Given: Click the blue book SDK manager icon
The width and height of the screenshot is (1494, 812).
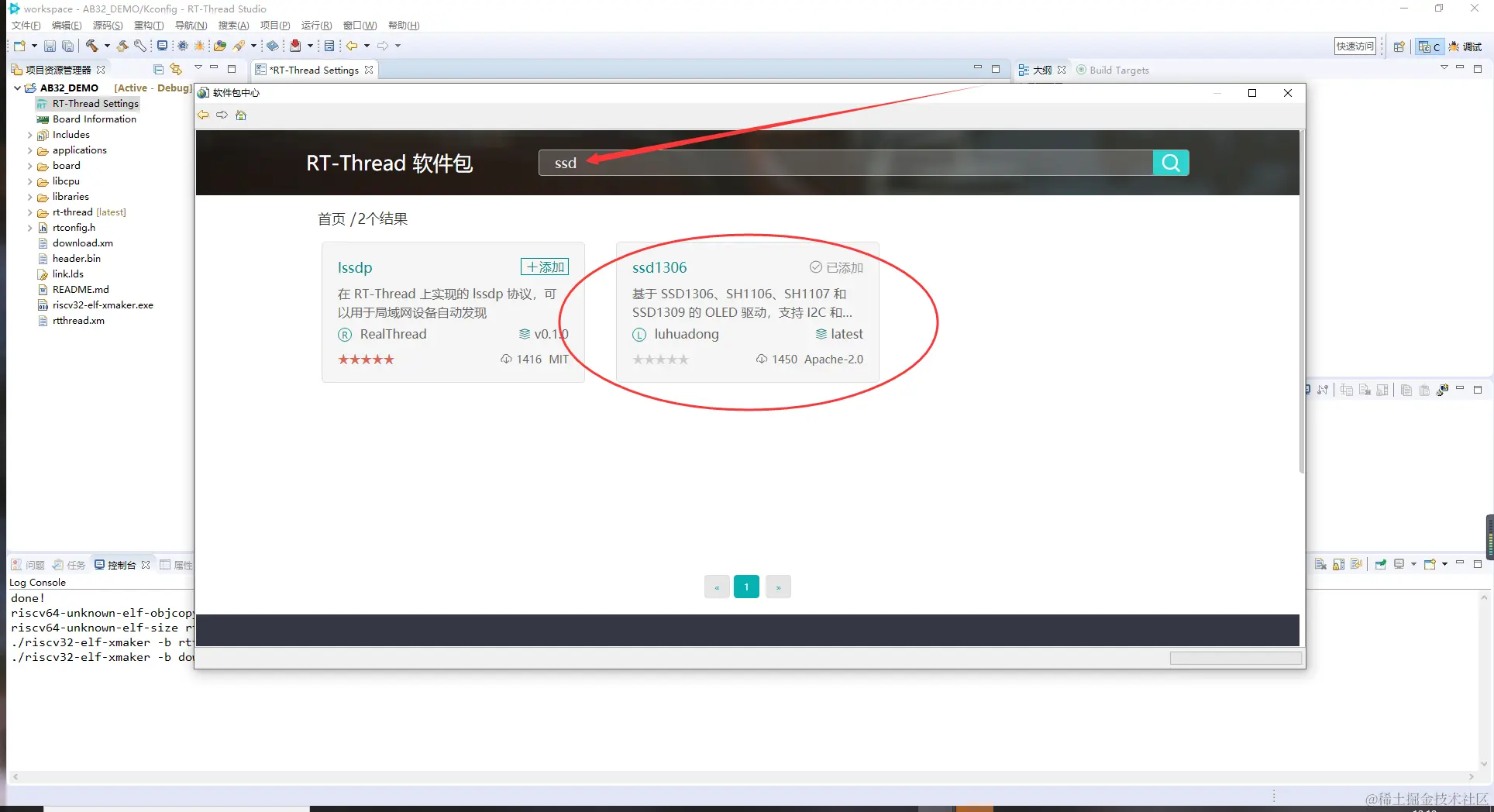Looking at the screenshot, I should point(272,46).
